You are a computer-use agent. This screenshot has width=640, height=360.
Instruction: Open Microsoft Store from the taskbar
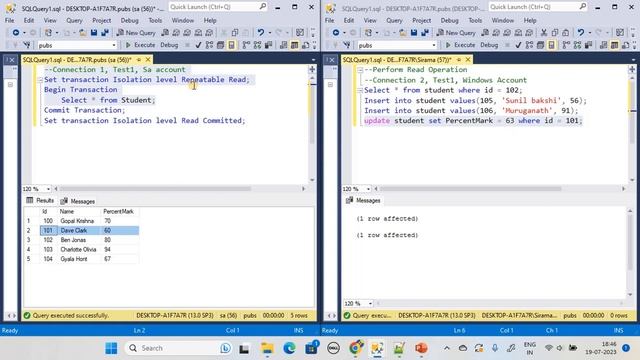pos(311,348)
